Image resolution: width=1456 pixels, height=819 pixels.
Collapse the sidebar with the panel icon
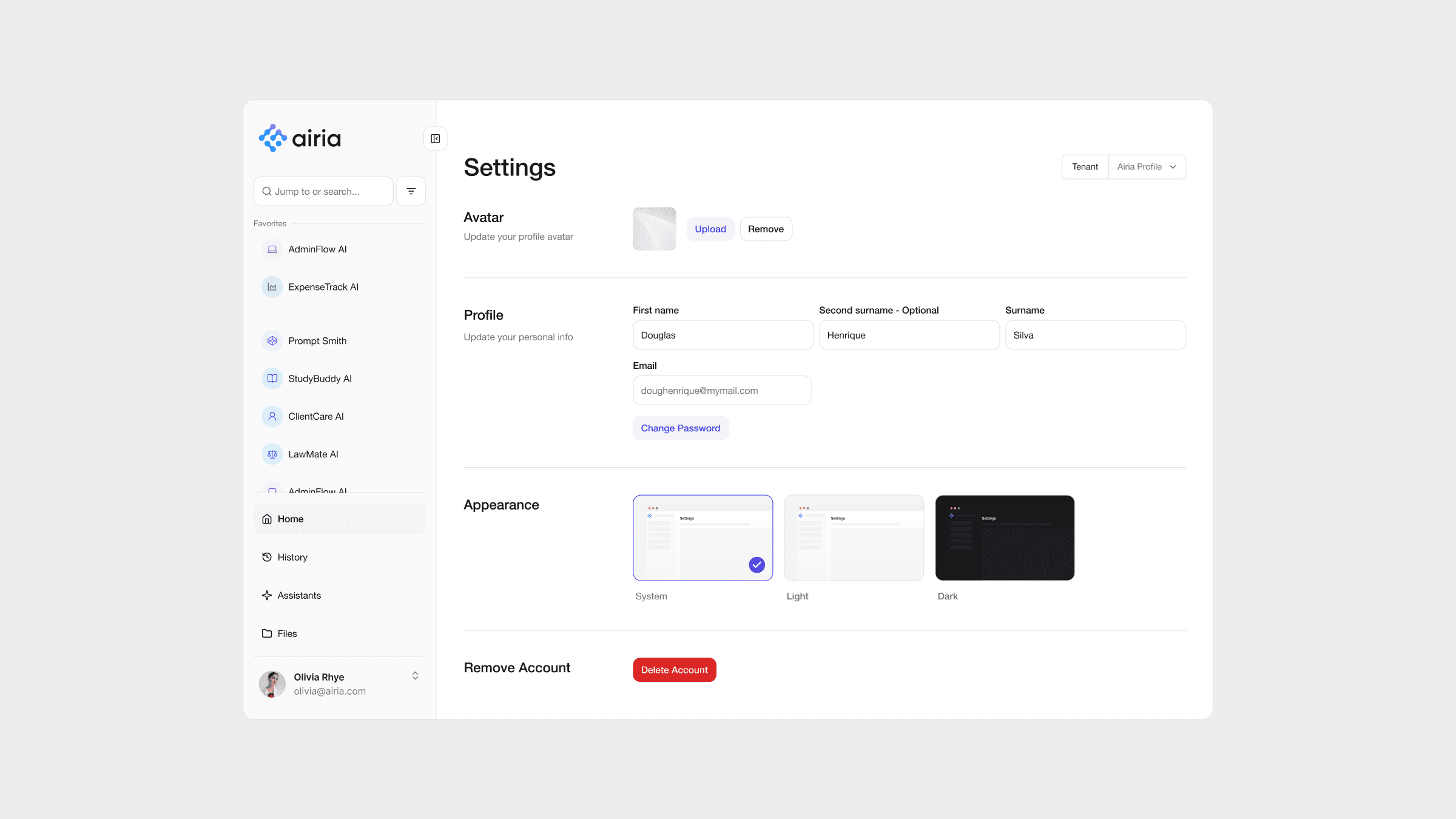click(x=435, y=139)
